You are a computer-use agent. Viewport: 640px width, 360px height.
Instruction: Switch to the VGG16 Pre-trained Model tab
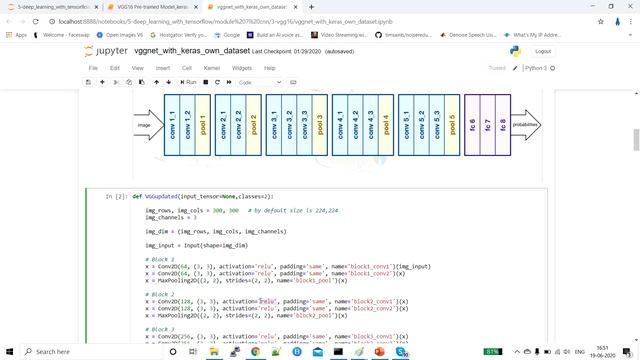coord(152,7)
